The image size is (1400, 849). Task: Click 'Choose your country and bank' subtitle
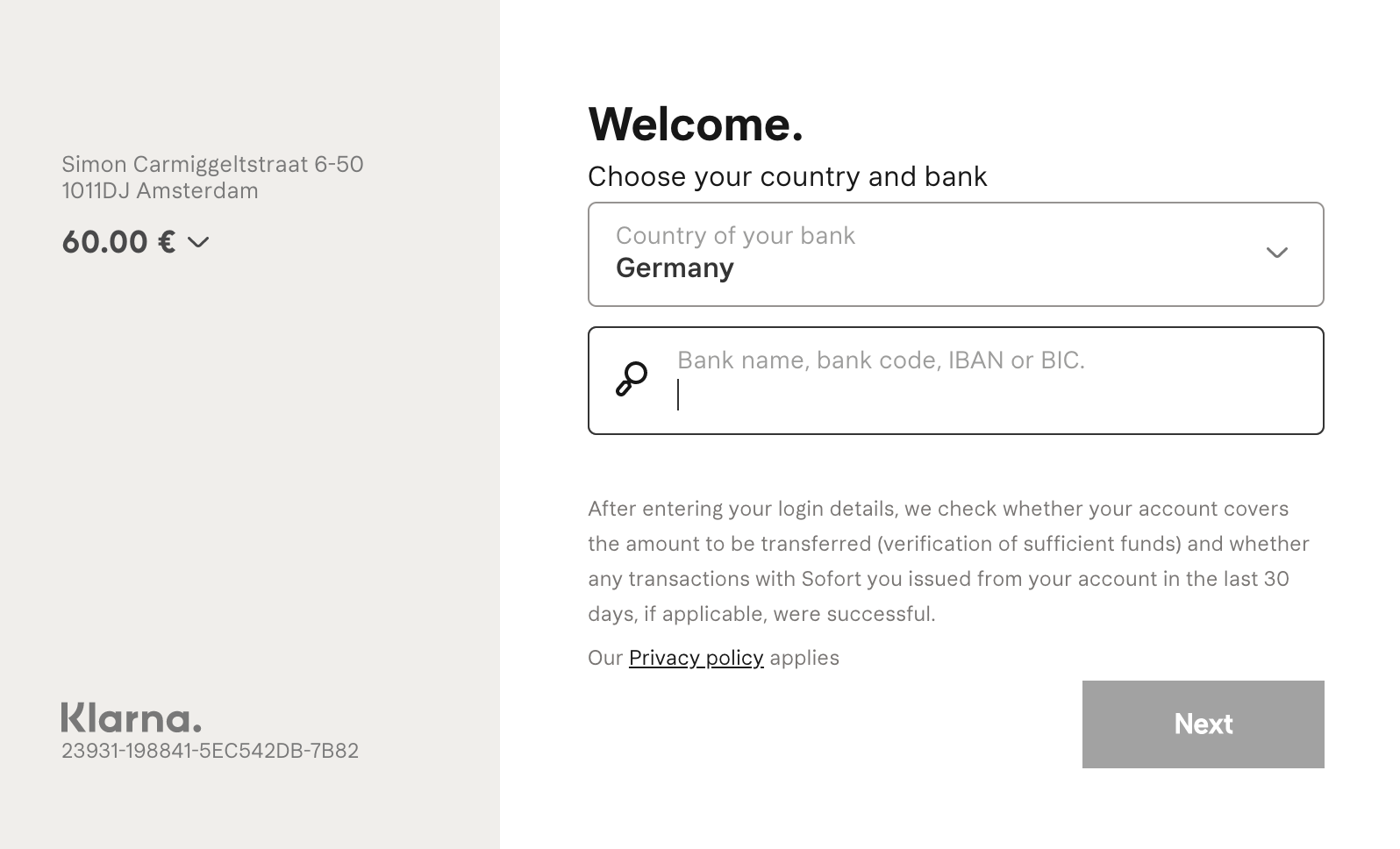(787, 177)
